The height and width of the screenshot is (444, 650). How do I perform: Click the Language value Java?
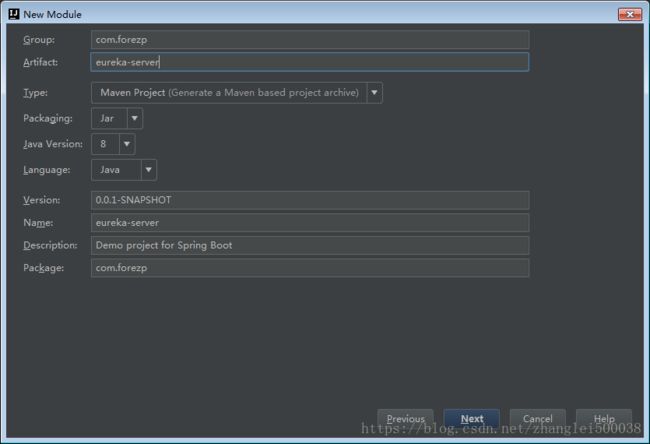110,170
